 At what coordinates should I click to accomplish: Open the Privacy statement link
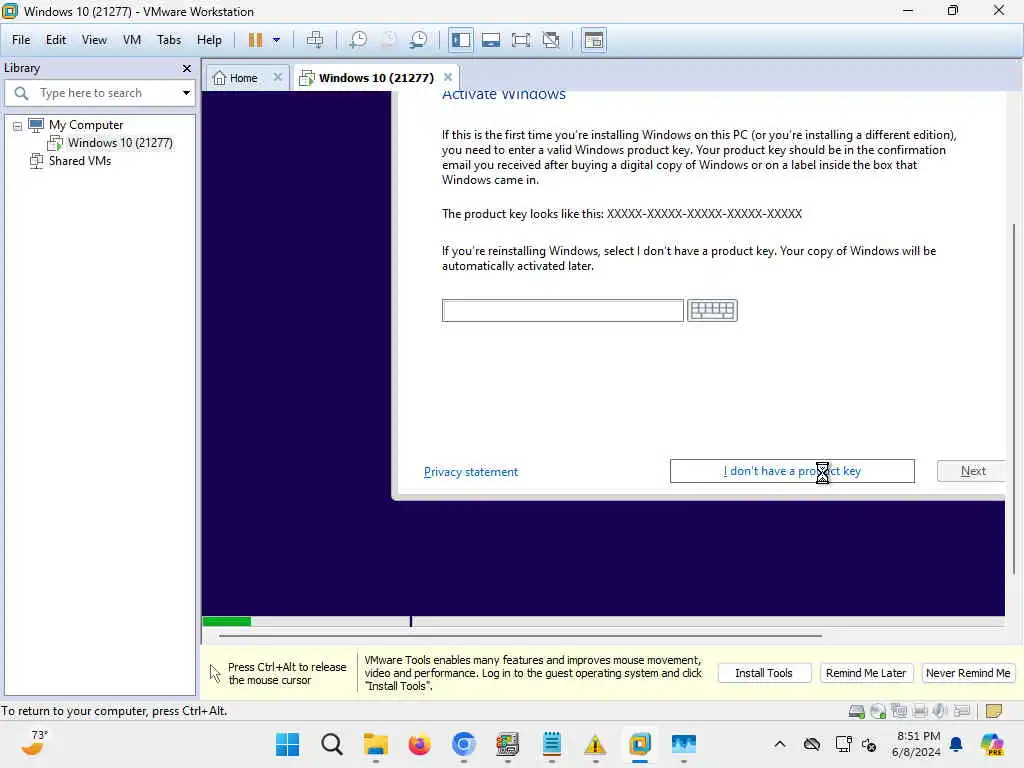click(470, 472)
